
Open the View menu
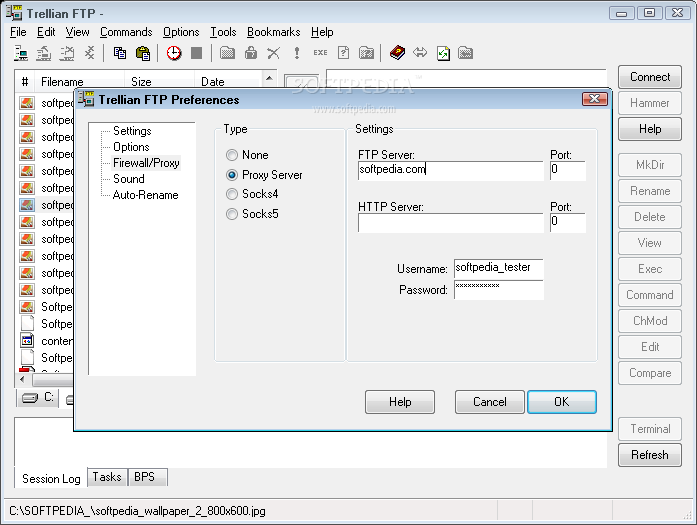point(77,32)
